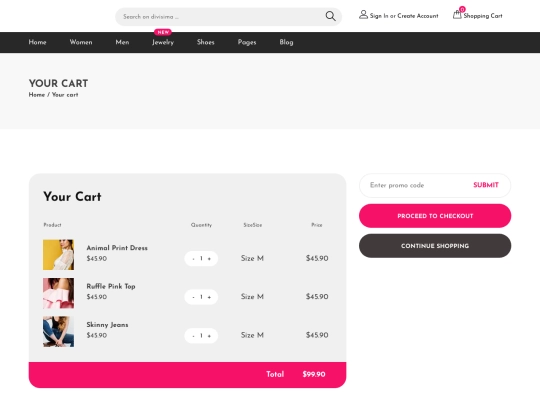
Task: Open the Blog menu item
Action: coord(286,42)
